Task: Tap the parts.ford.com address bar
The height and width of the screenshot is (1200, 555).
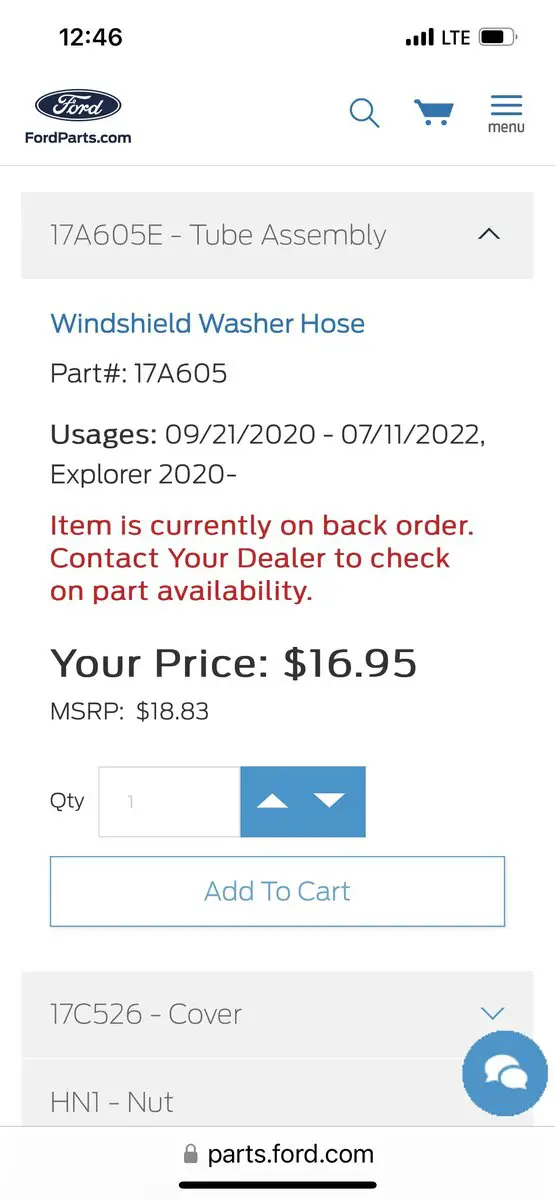Action: coord(278,1155)
